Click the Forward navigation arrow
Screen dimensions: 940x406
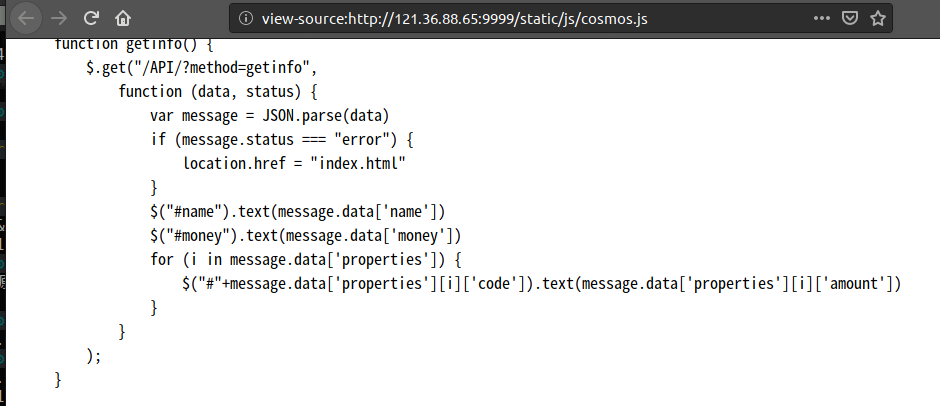coord(59,18)
